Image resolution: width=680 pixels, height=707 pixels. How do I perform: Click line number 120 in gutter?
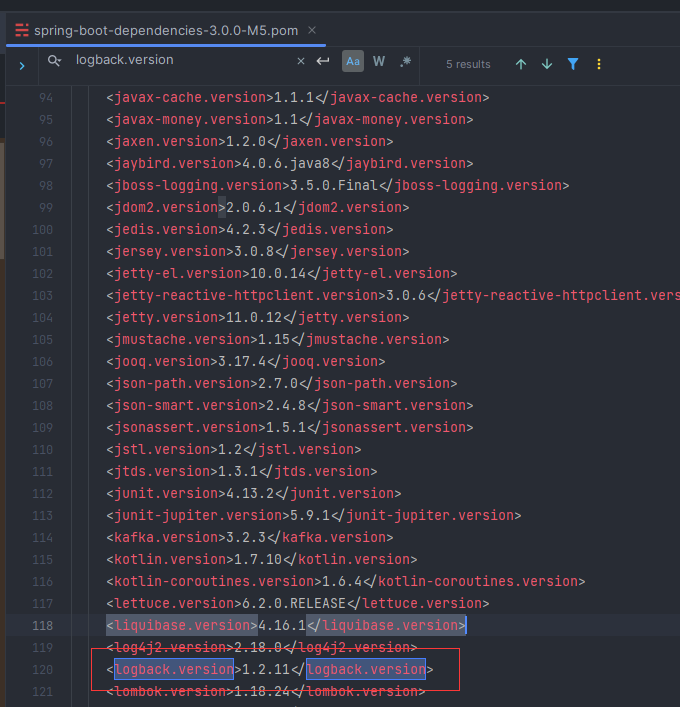42,670
